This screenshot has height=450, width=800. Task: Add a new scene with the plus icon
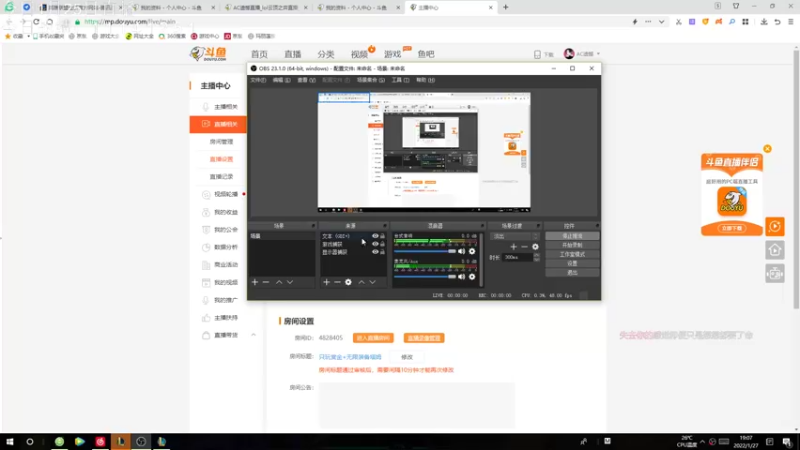click(x=255, y=282)
